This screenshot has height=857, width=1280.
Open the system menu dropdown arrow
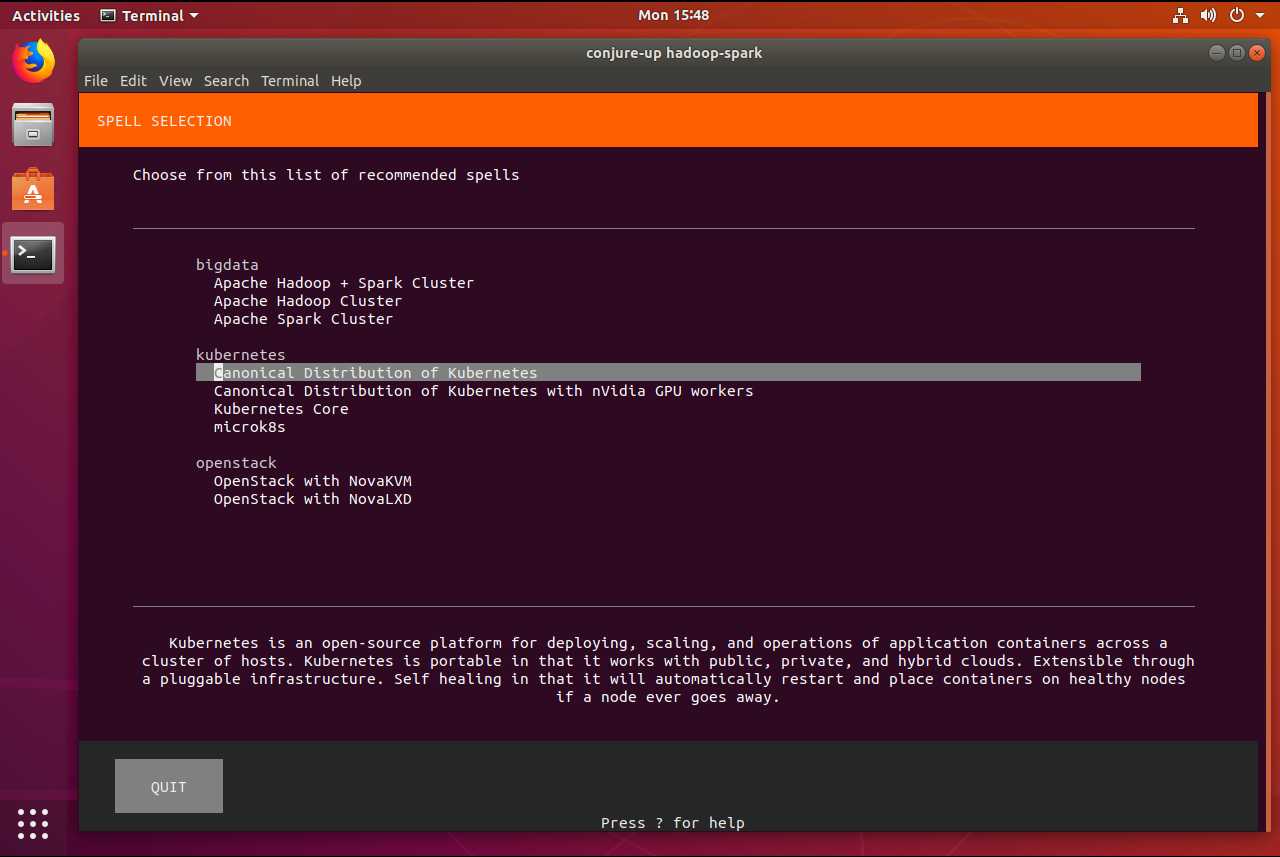1259,16
